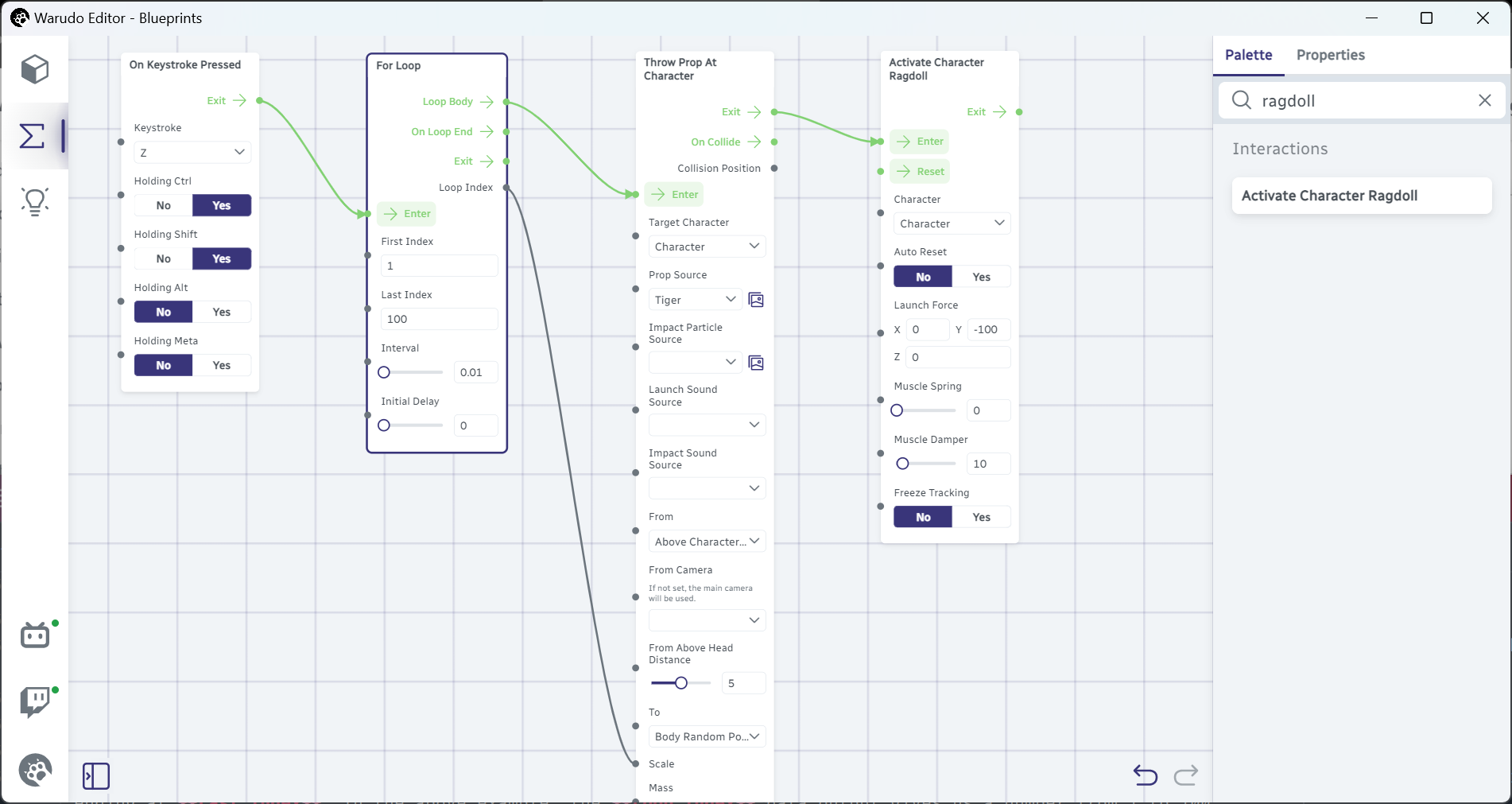Select the Throw Prop At Character title

[x=680, y=69]
